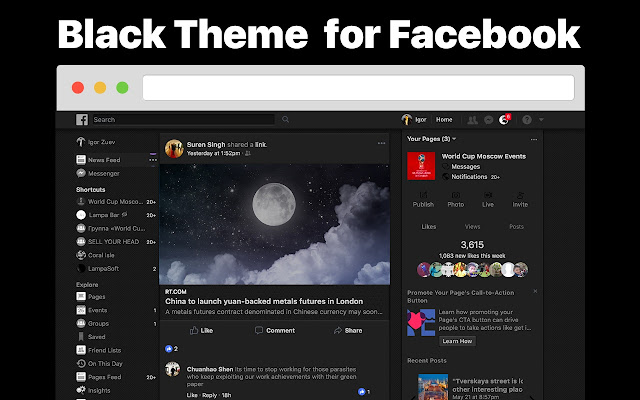Open the friend requests icon

click(472, 120)
